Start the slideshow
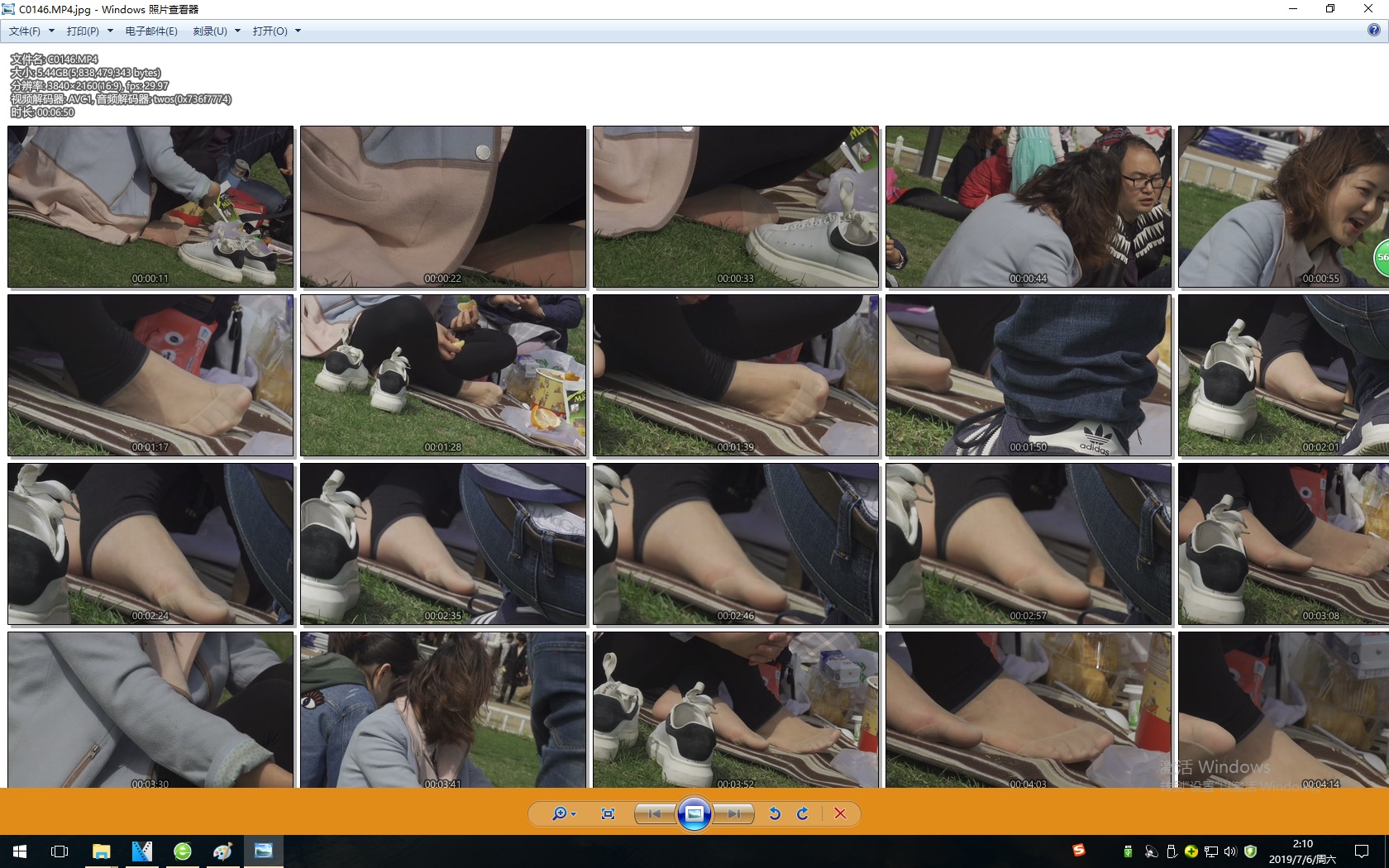 coord(694,813)
